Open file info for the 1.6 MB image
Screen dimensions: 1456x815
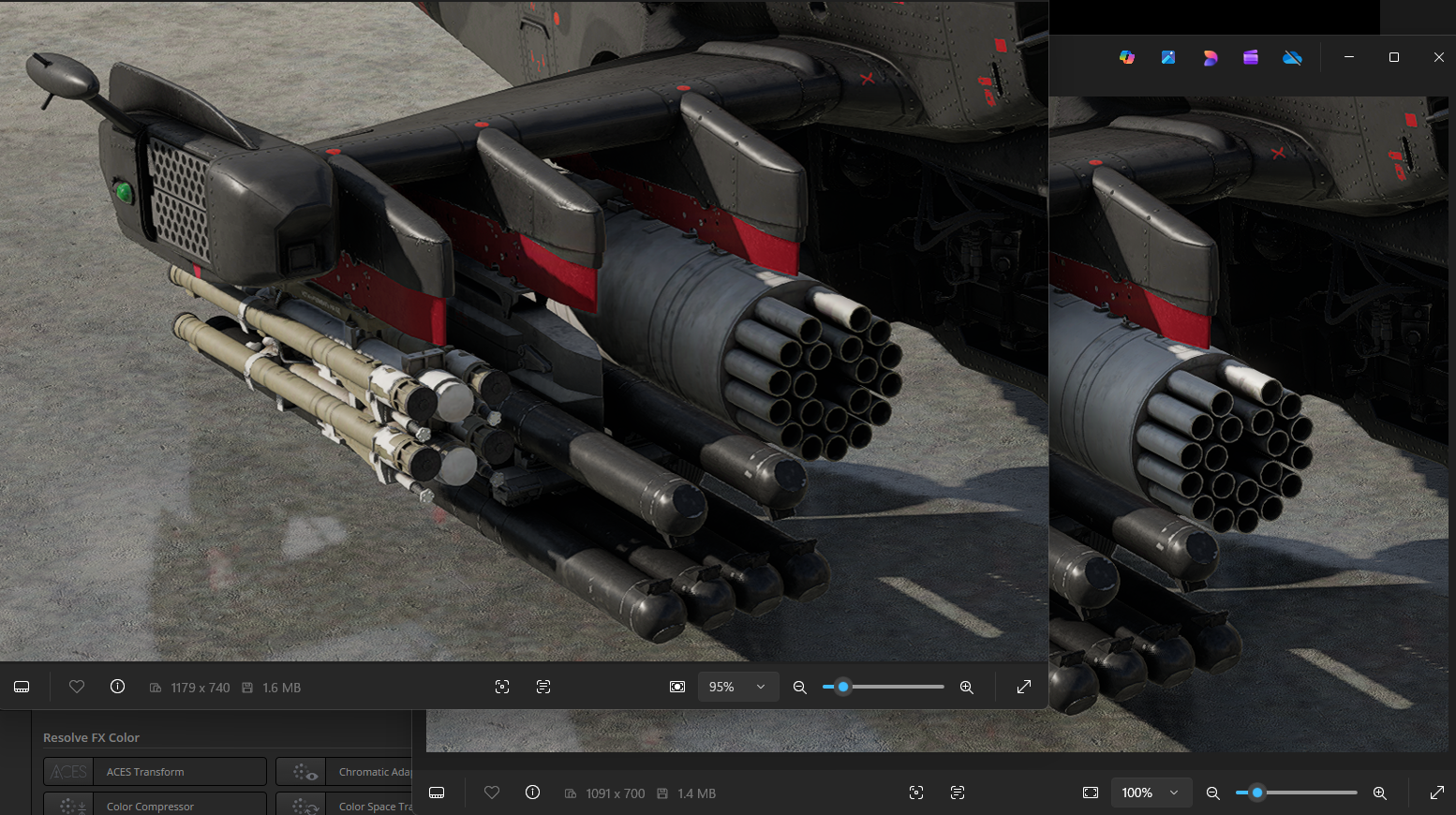[x=117, y=687]
